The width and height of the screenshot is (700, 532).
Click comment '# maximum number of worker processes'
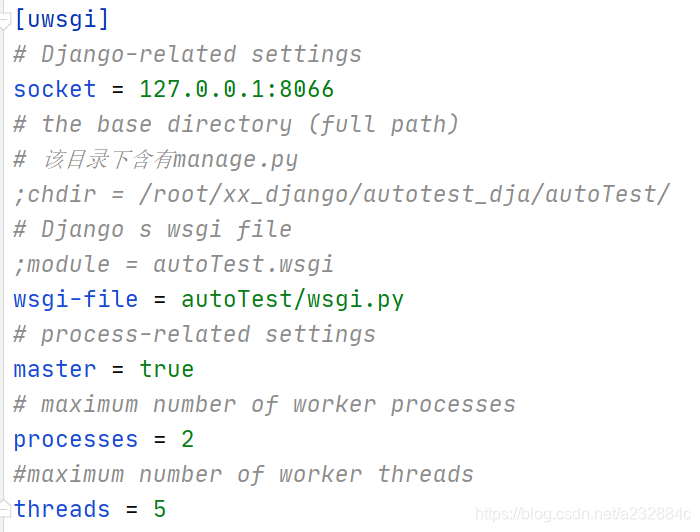pos(265,405)
